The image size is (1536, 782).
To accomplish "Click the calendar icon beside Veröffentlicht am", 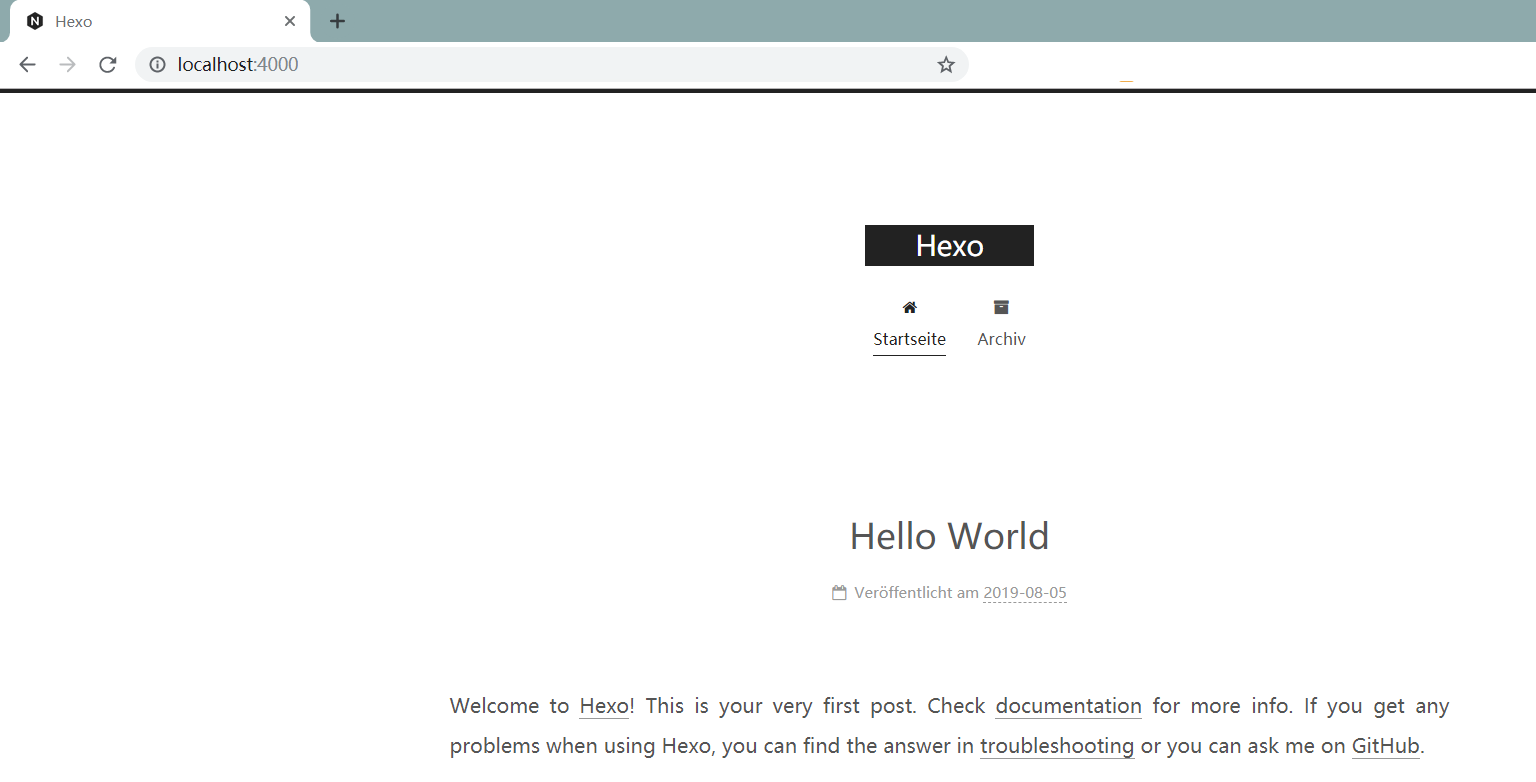I will (x=839, y=593).
